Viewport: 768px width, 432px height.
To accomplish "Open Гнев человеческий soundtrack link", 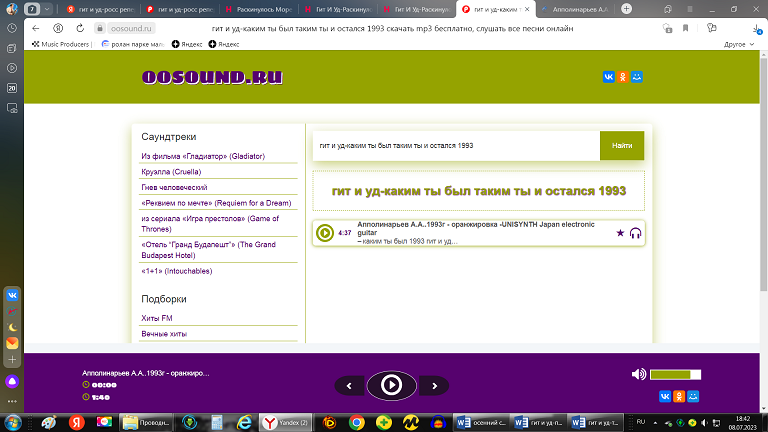I will pyautogui.click(x=174, y=188).
